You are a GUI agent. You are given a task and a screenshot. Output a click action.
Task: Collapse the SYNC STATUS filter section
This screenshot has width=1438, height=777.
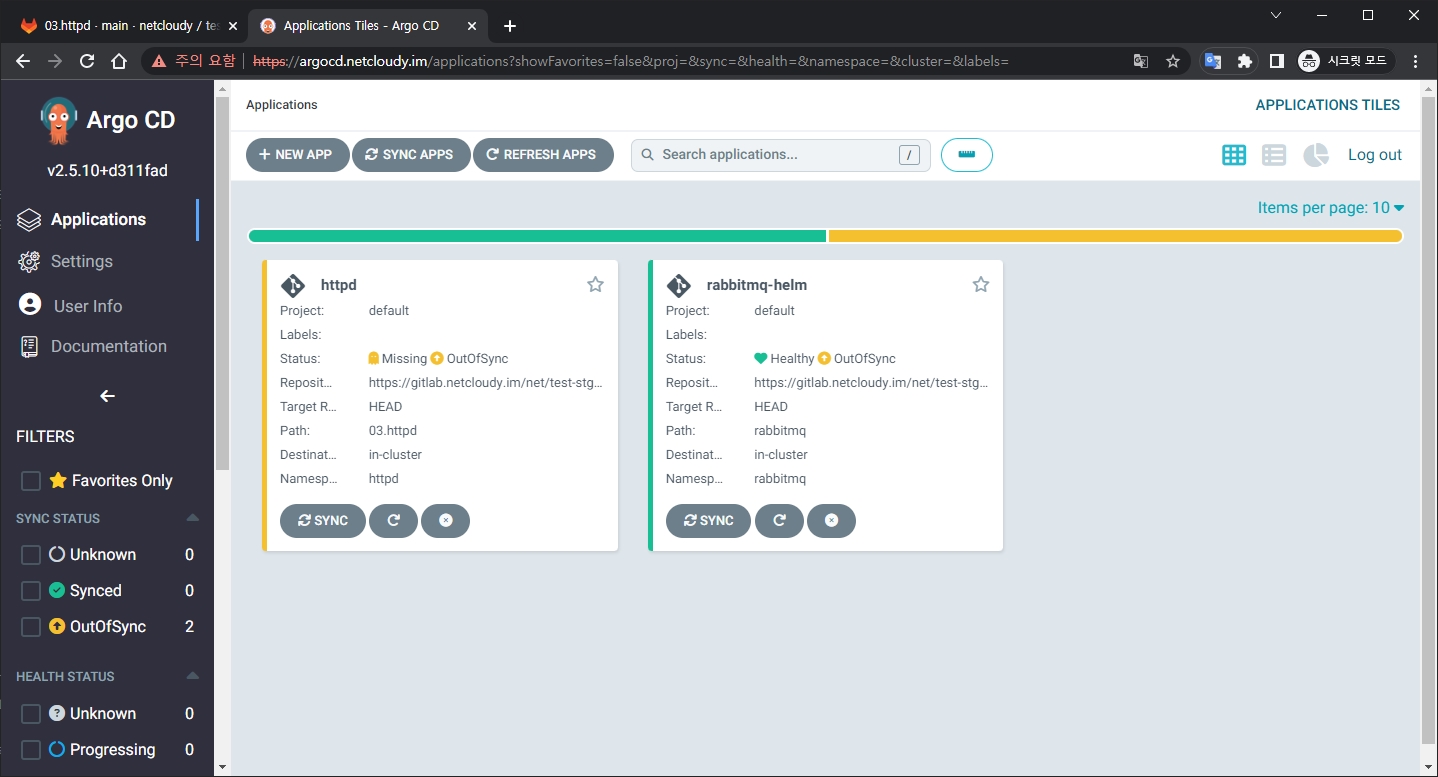(193, 518)
